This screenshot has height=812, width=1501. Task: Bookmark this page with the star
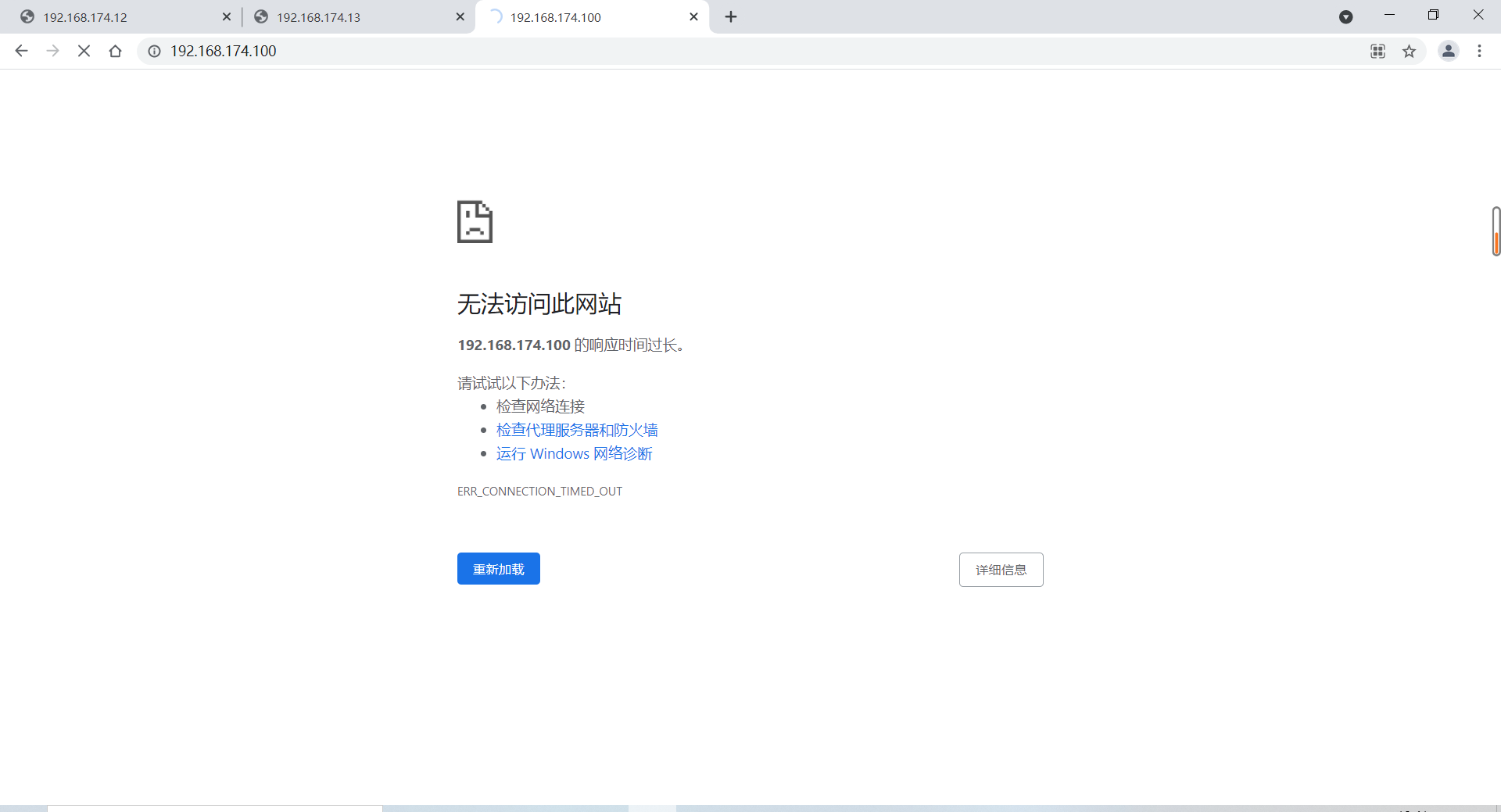tap(1409, 51)
